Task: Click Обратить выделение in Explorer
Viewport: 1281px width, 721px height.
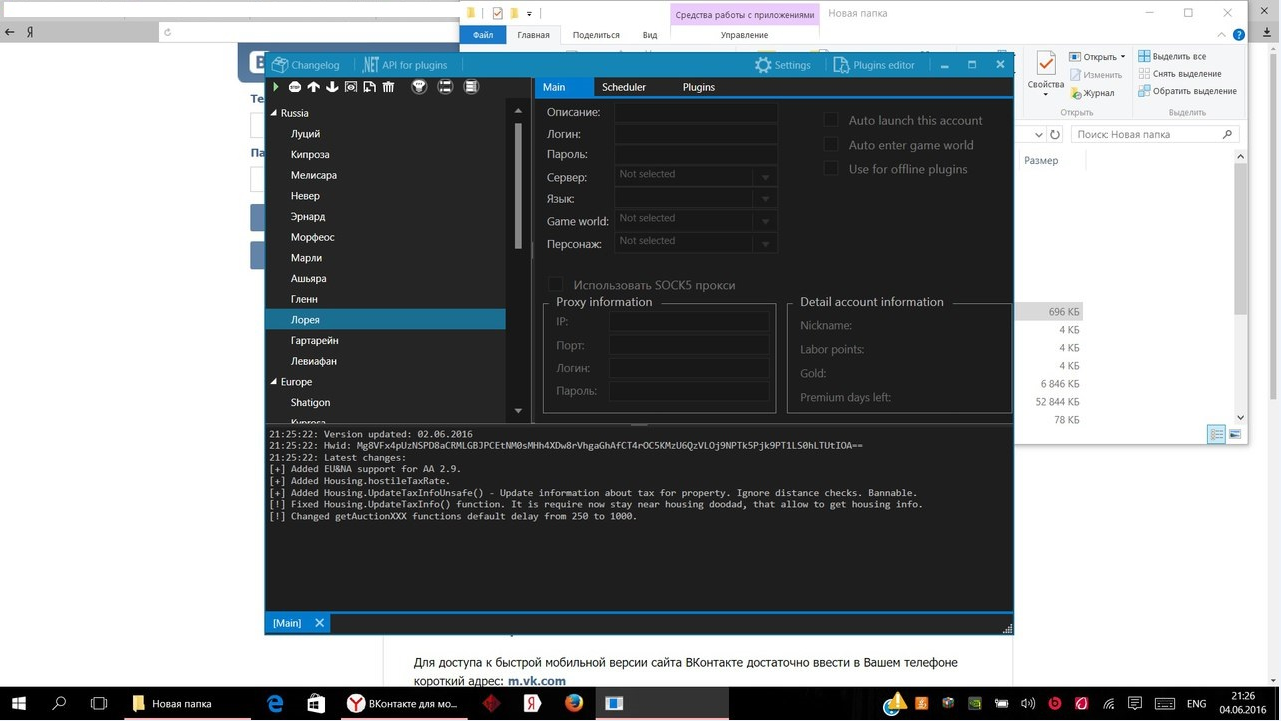Action: 1187,91
